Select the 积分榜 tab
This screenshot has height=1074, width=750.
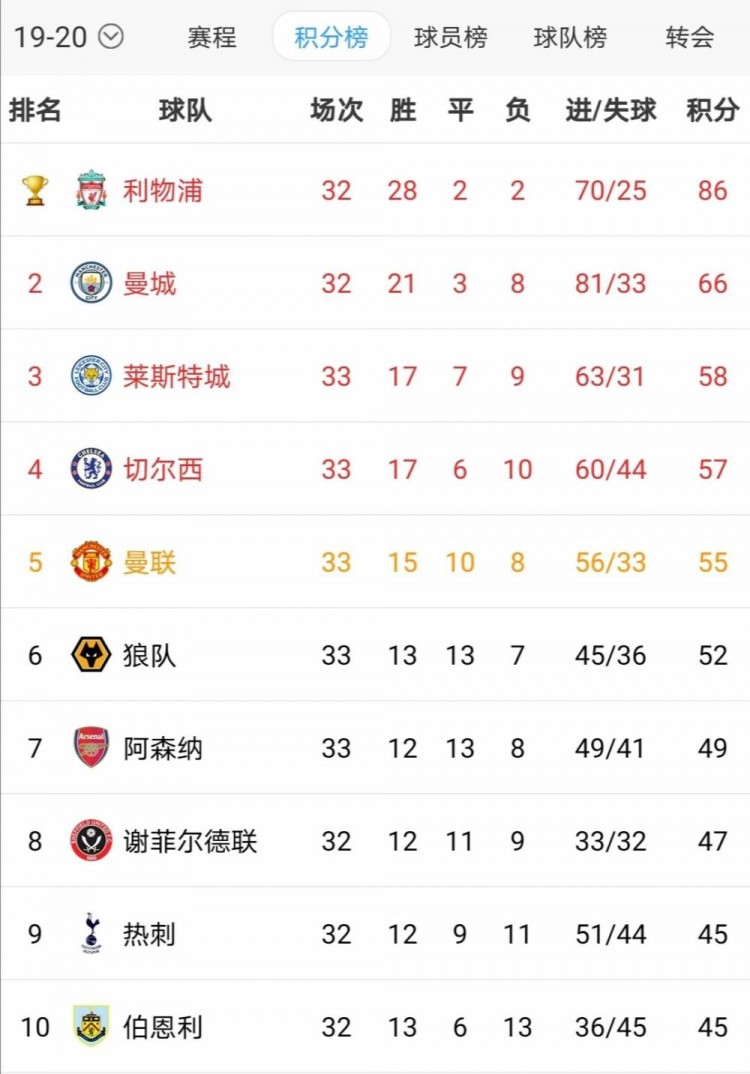click(332, 36)
